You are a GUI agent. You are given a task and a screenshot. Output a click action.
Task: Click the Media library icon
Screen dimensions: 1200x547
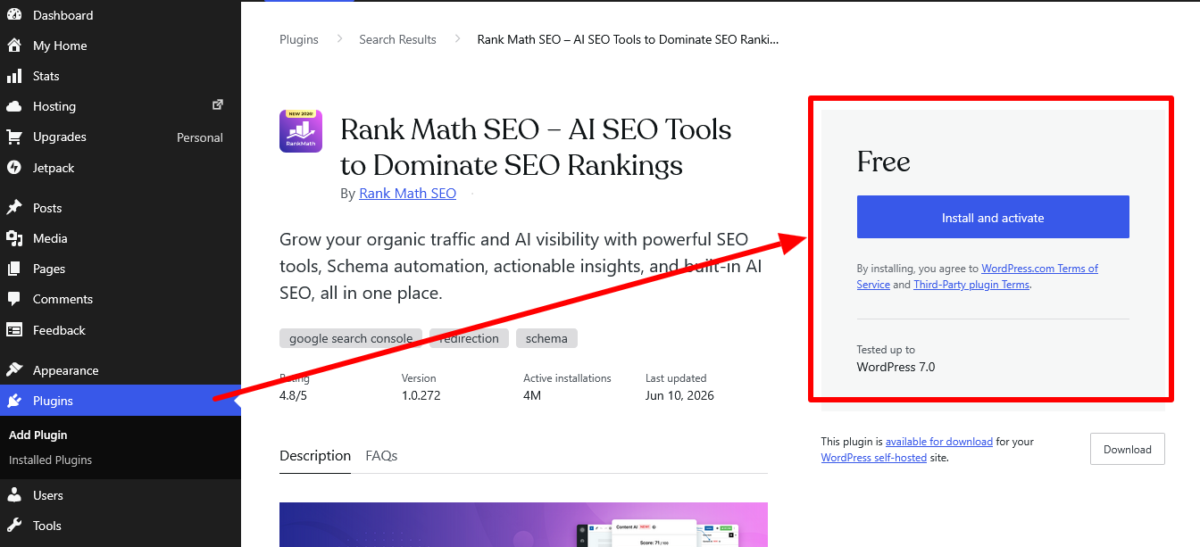14,238
